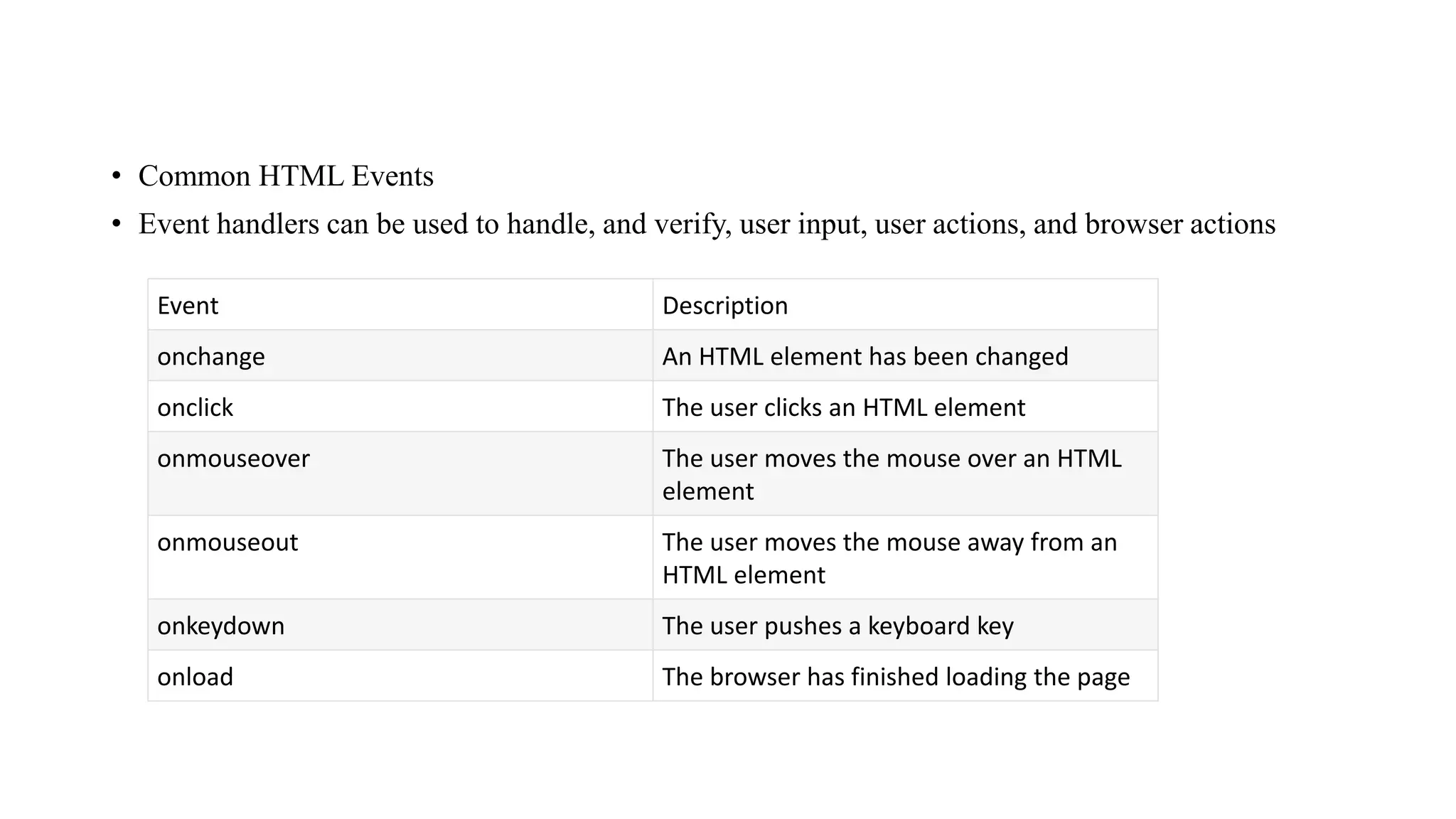The image size is (1456, 819).
Task: Select the 'mouse over an HTML element' description
Action: (892, 474)
